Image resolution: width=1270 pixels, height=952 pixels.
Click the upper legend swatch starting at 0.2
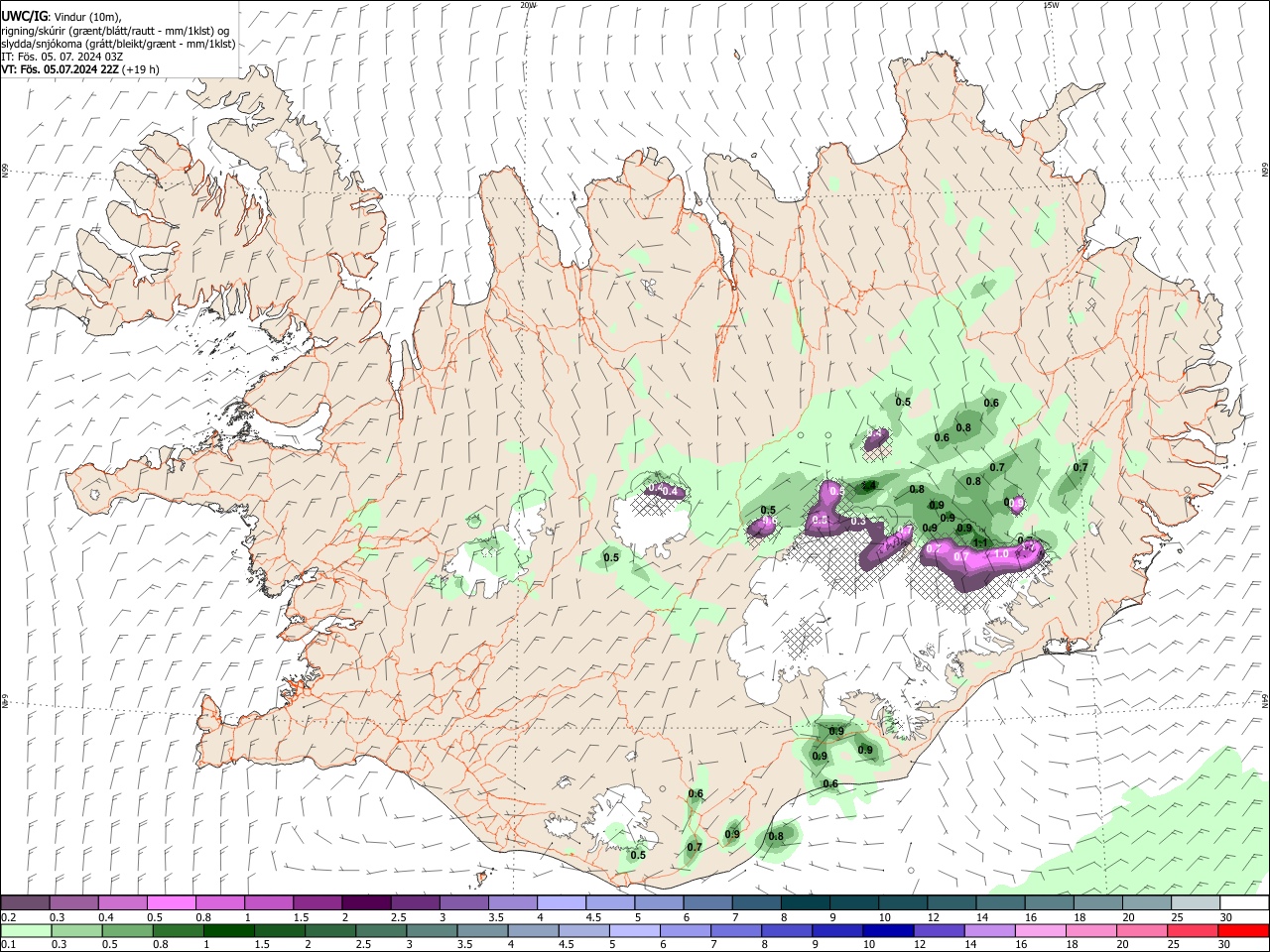(25, 903)
